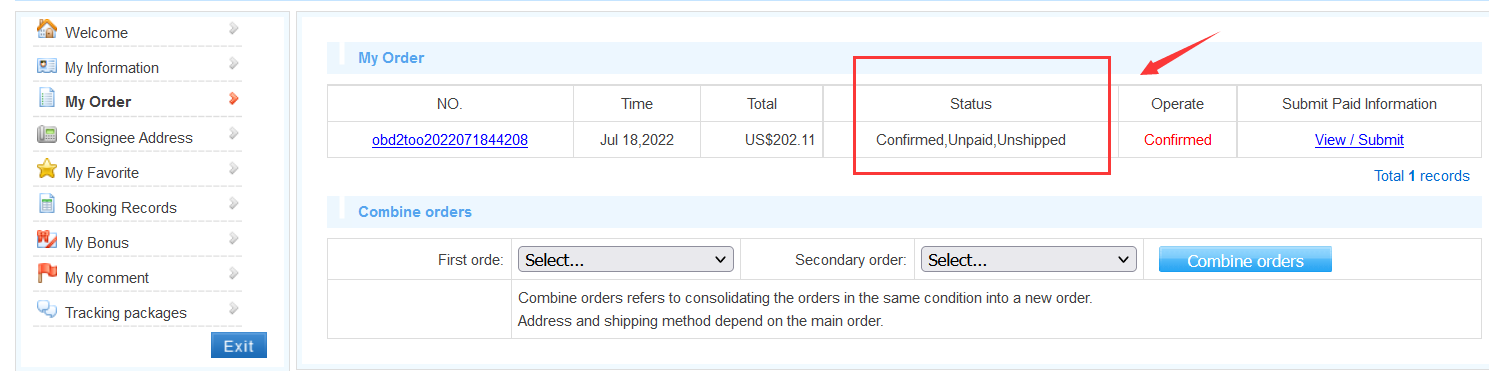1489x371 pixels.
Task: Click the My Bonus icon
Action: pyautogui.click(x=47, y=239)
